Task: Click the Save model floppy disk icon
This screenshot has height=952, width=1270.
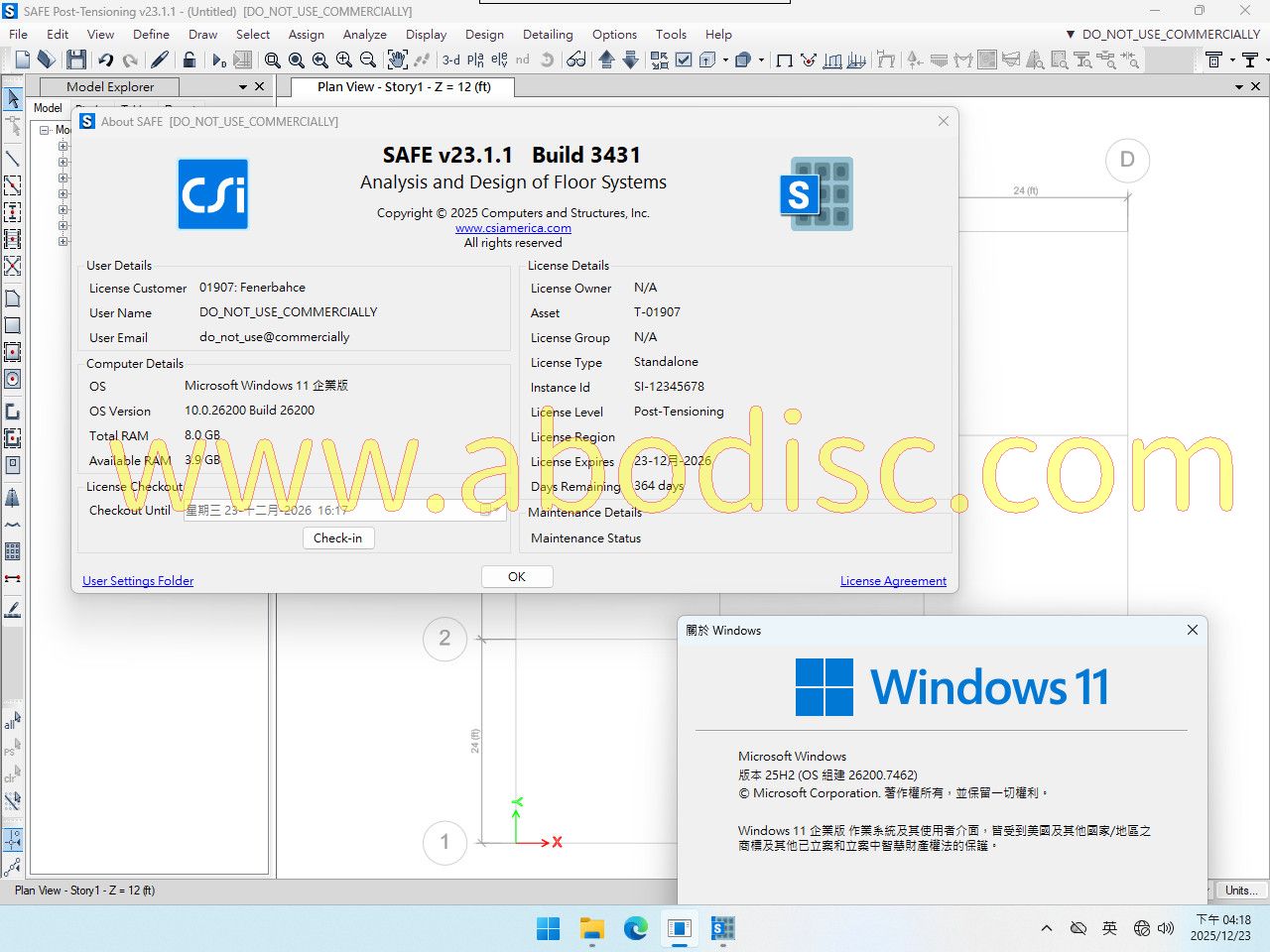Action: click(76, 60)
